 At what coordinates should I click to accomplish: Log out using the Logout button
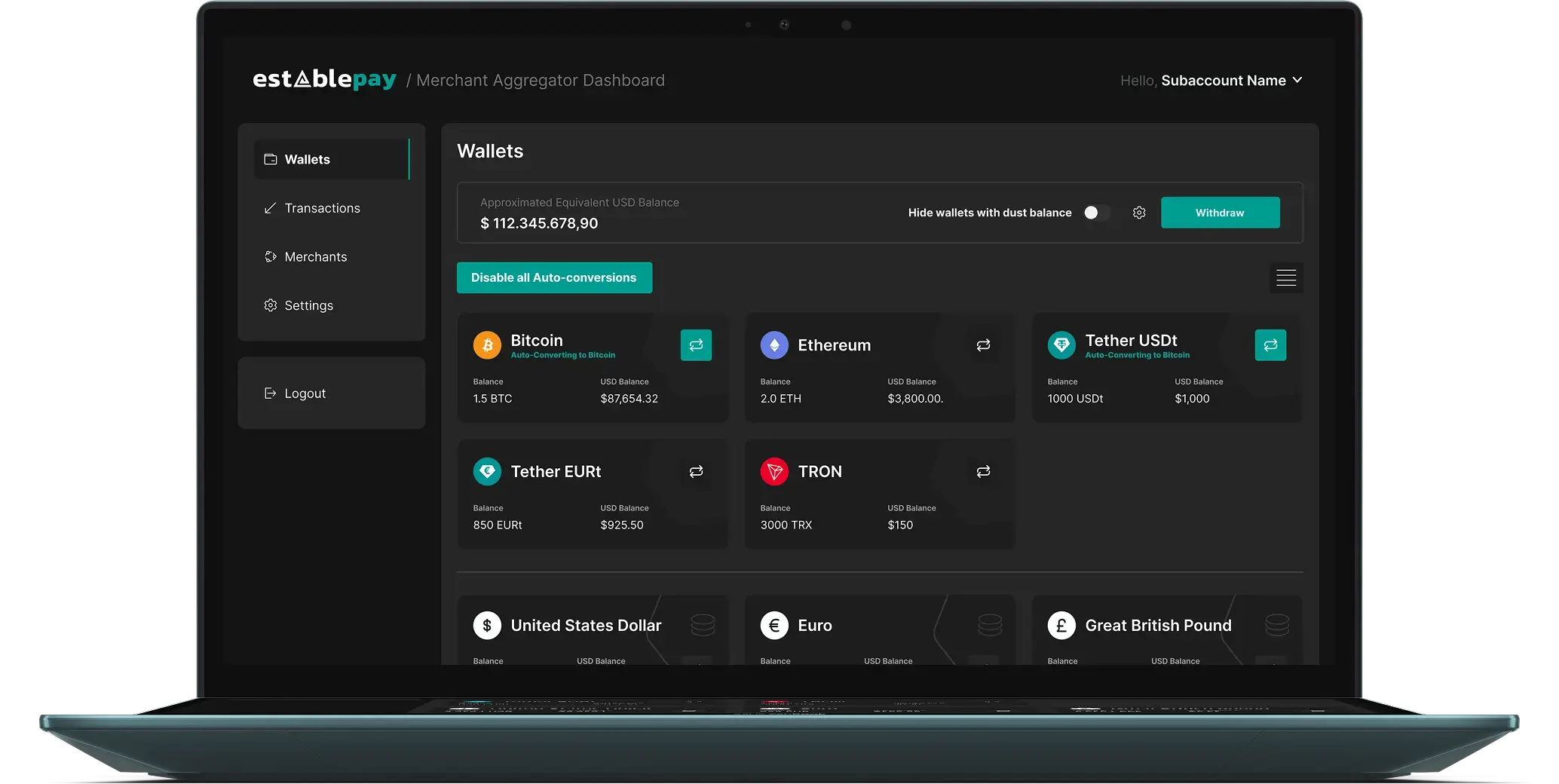[x=305, y=394]
